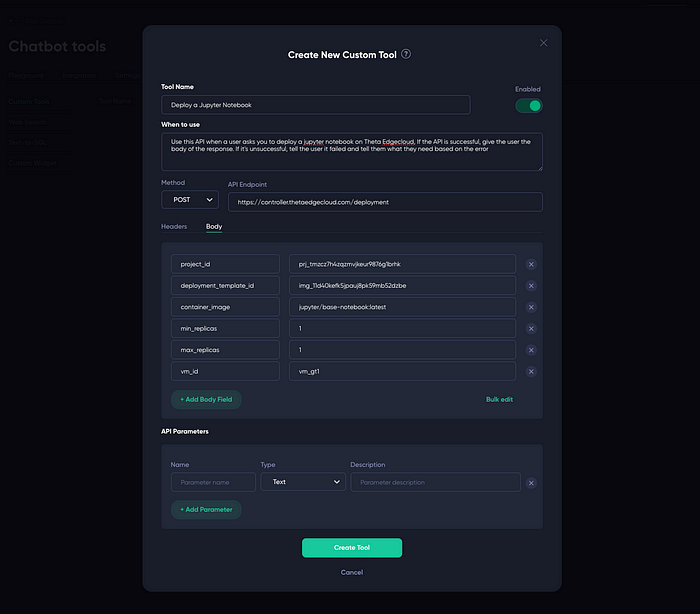Switch to background Integration tab

(79, 75)
